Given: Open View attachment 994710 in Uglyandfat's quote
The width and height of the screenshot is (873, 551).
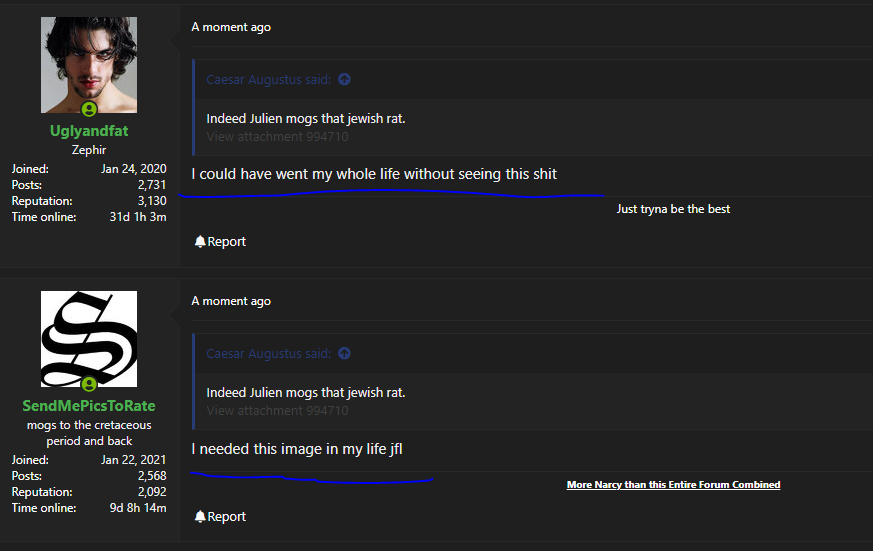Looking at the screenshot, I should pos(277,136).
